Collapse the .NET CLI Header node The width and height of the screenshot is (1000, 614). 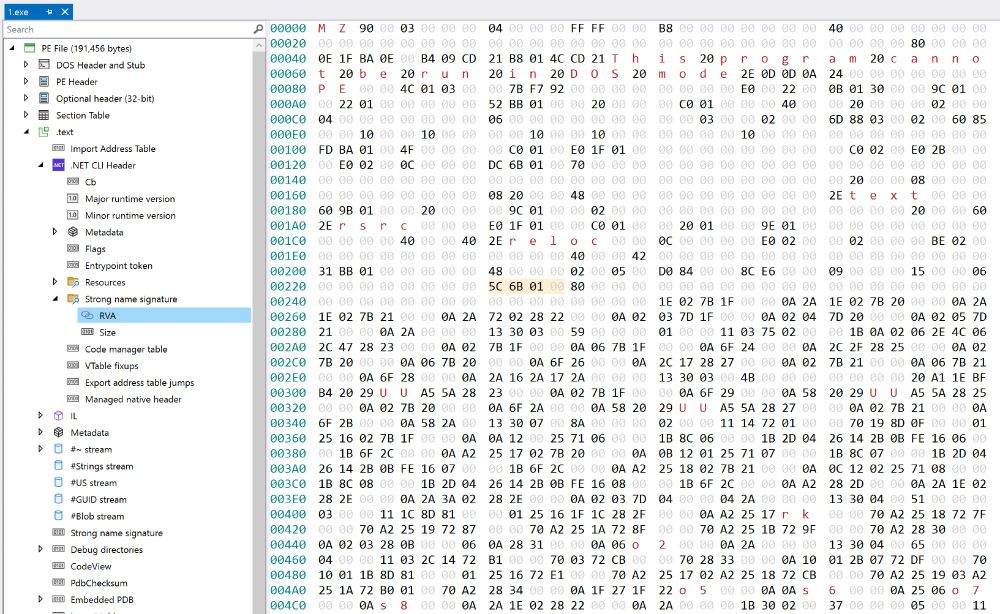(41, 165)
